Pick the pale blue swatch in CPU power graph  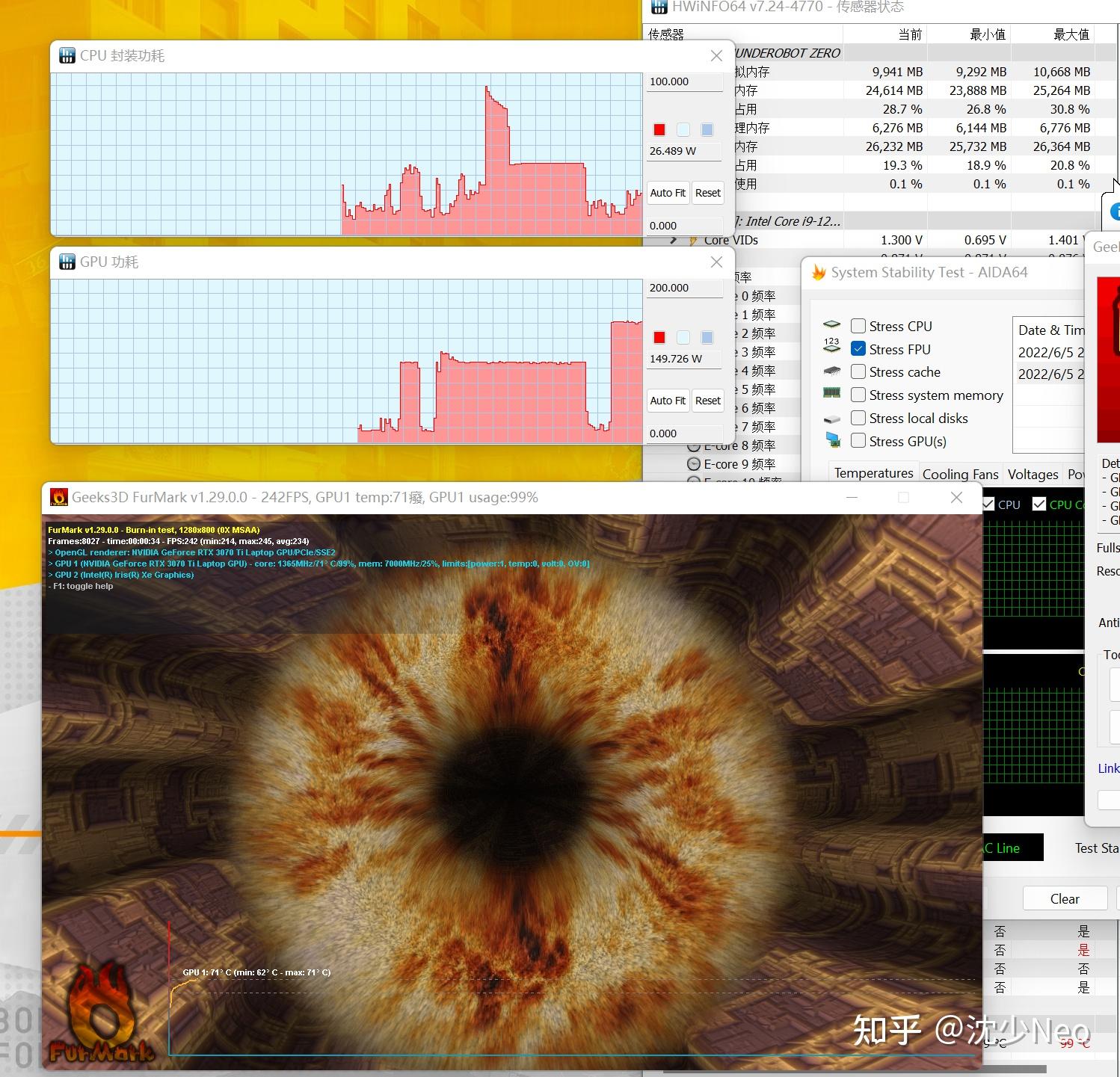683,130
